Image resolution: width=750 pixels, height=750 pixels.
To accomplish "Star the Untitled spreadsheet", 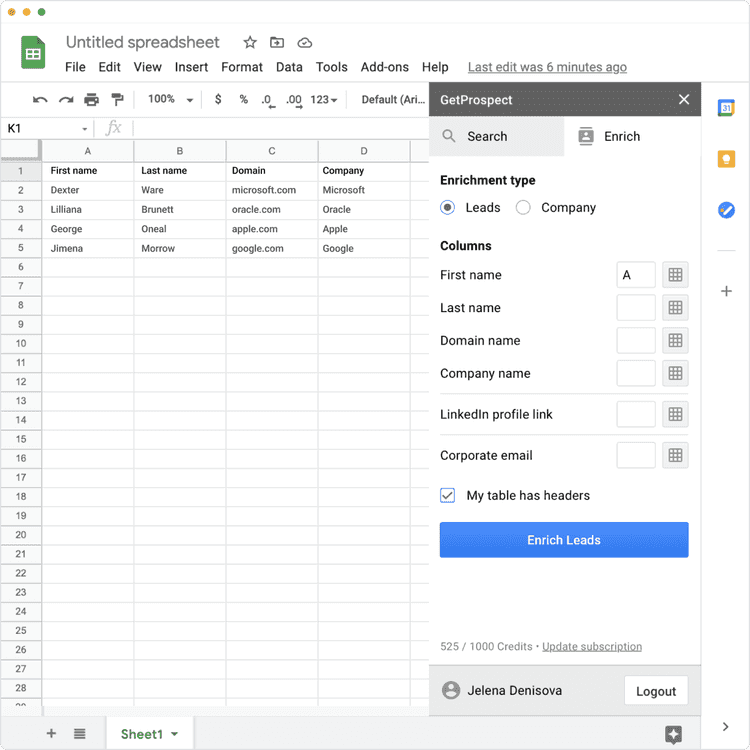I will point(250,43).
